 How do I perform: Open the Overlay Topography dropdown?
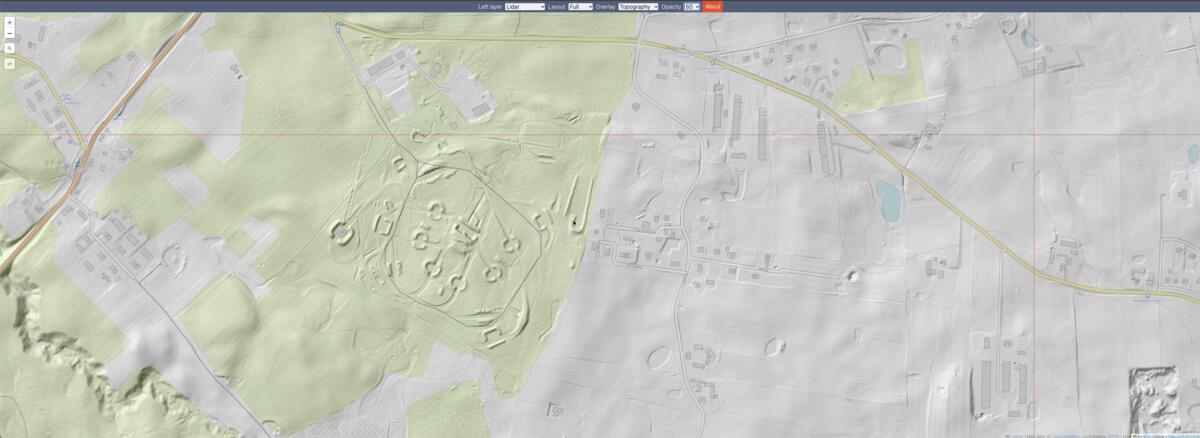(638, 6)
